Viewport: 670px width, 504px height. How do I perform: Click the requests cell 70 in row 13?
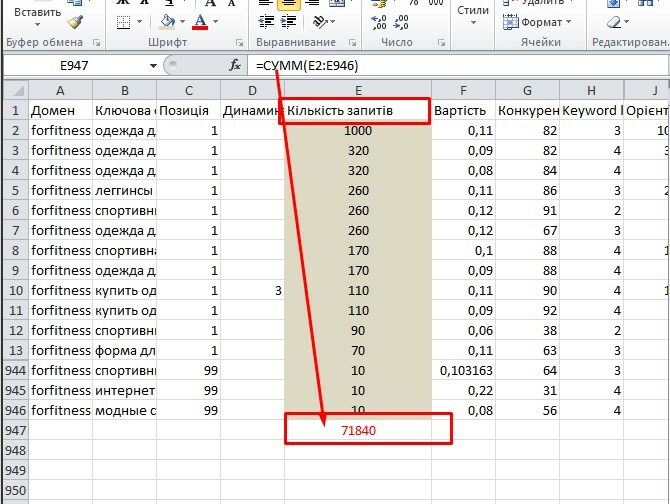(358, 350)
